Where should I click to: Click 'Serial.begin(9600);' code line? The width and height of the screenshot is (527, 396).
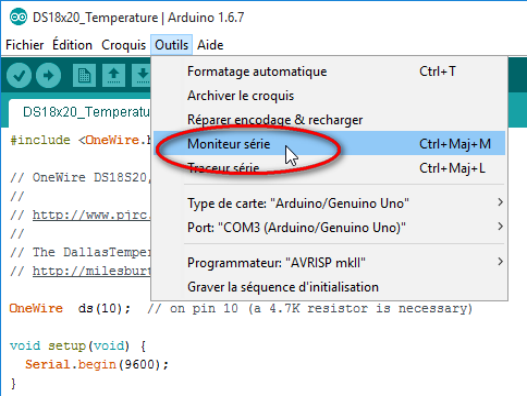point(97,364)
